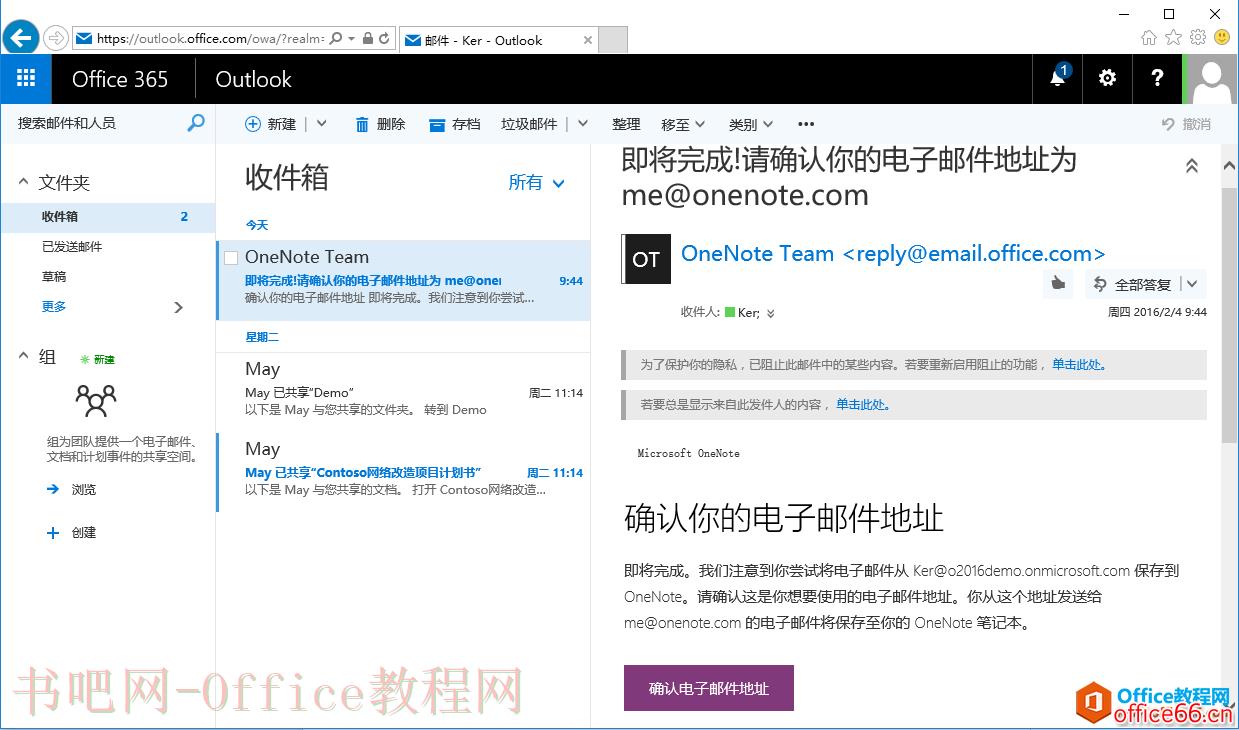
Task: Open the 移至 move-to dropdown
Action: 683,124
